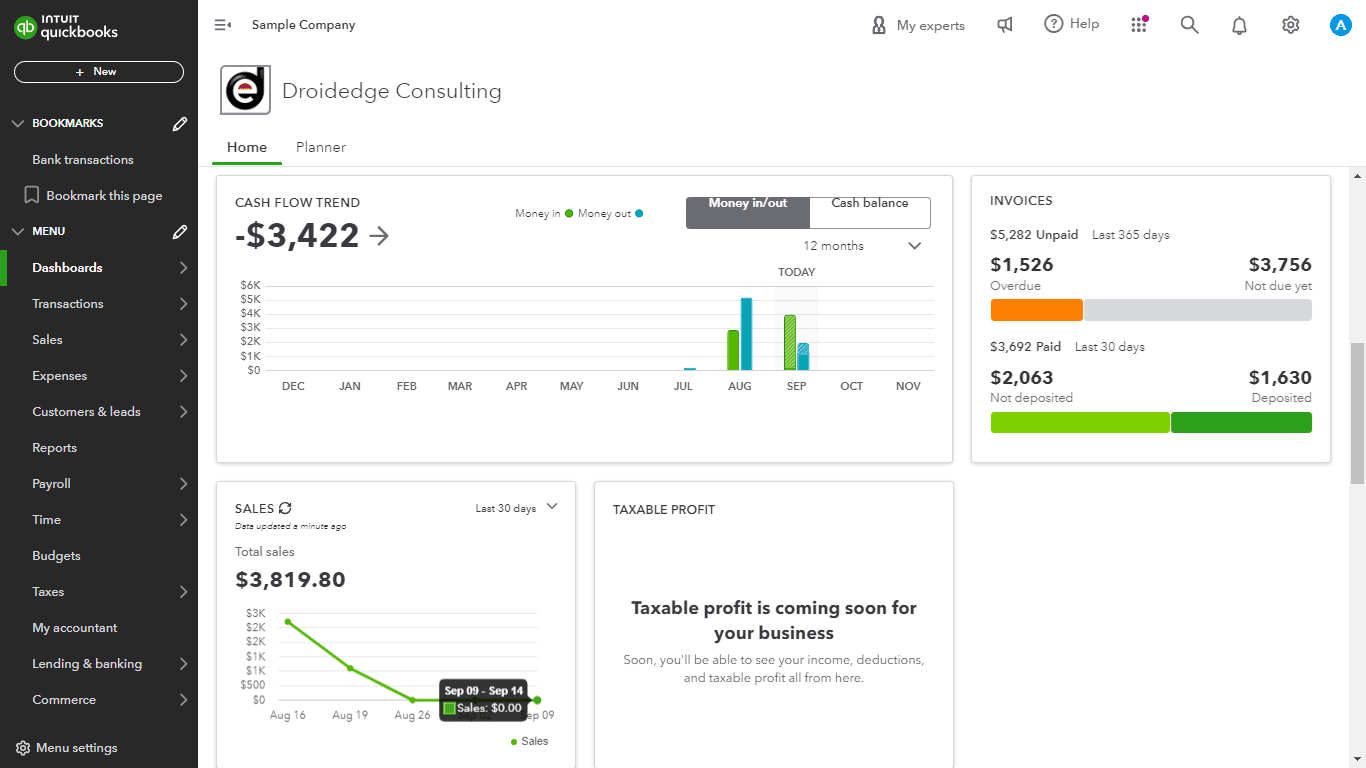Open the account avatar A
This screenshot has height=768, width=1366.
[x=1341, y=25]
